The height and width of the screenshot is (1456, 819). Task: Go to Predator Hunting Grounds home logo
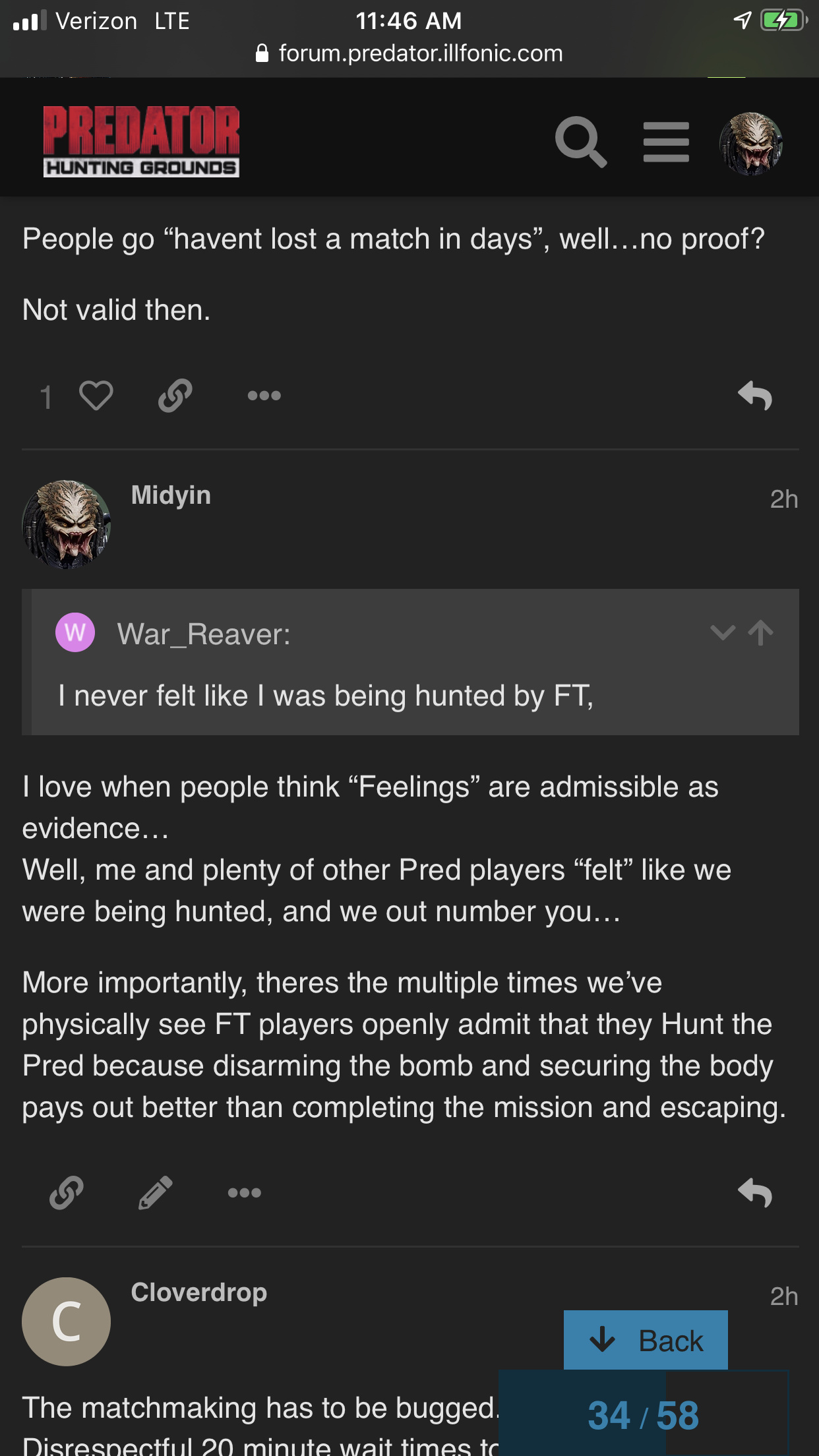pyautogui.click(x=141, y=141)
